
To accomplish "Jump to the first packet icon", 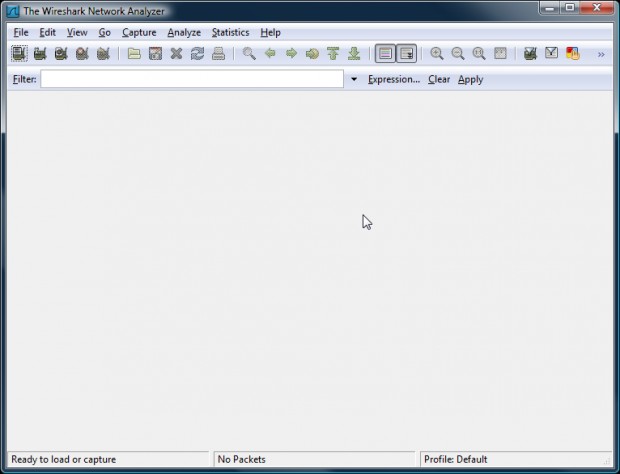I will [333, 53].
